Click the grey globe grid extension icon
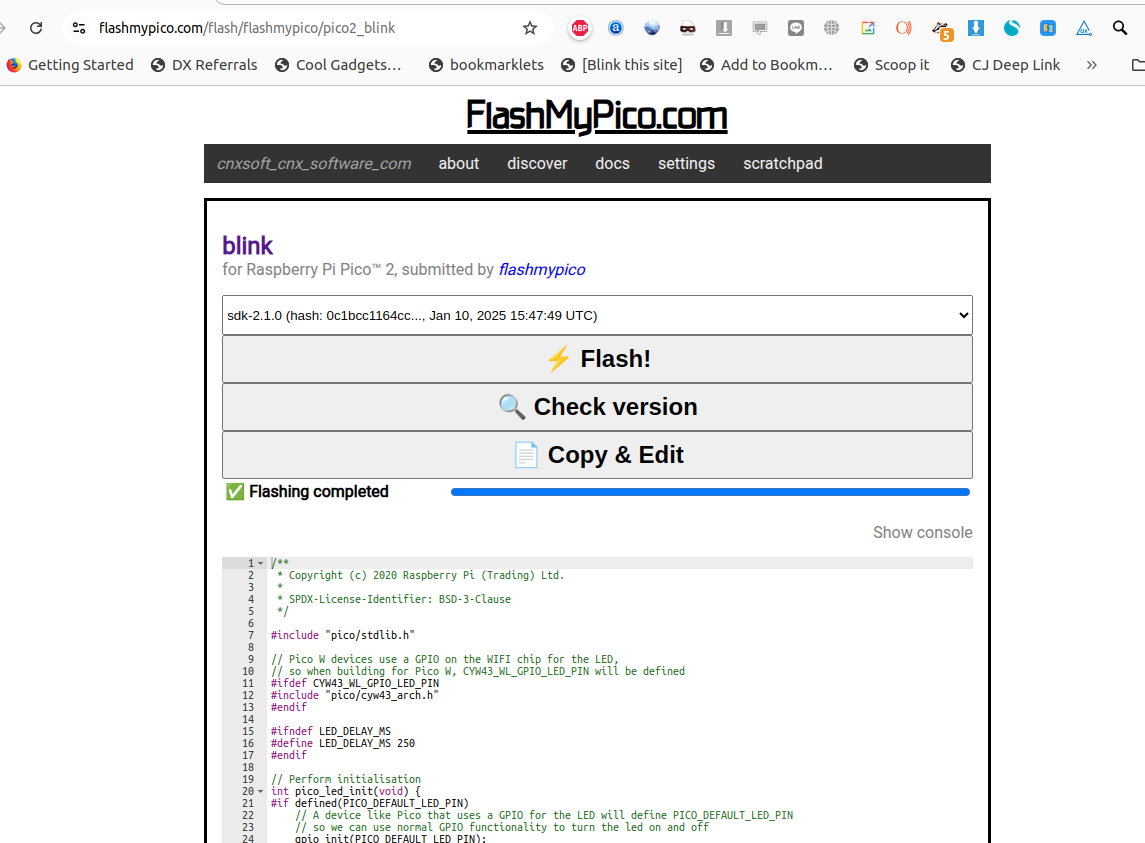 pyautogui.click(x=831, y=28)
